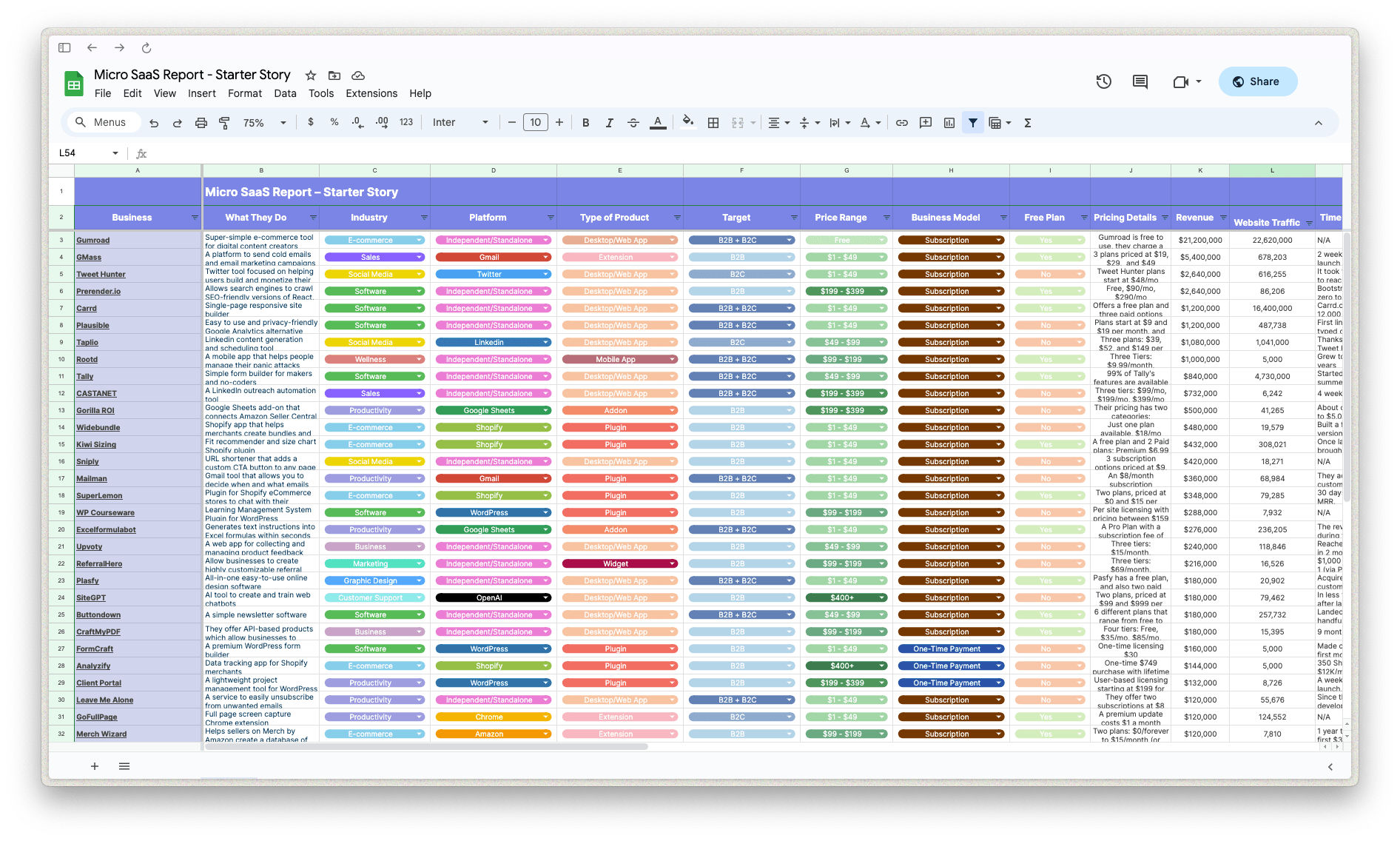The image size is (1400, 841).
Task: Click the Share button
Action: pyautogui.click(x=1257, y=81)
